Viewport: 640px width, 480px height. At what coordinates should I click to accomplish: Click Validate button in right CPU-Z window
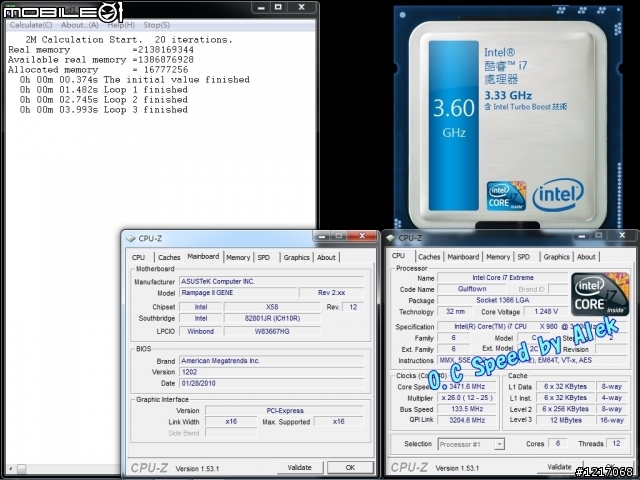560,467
